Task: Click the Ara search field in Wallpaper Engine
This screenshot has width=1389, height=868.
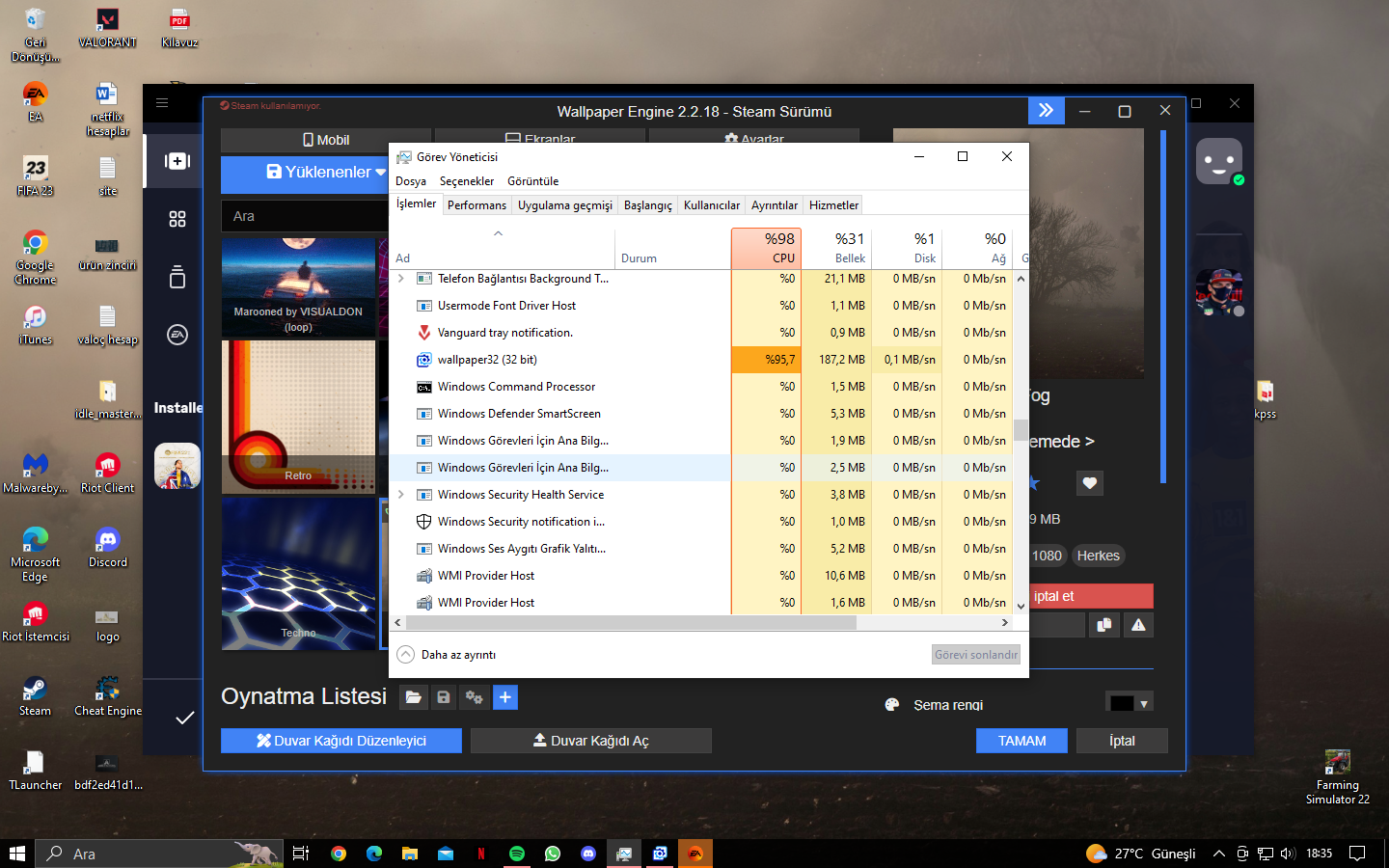Action: [x=305, y=216]
